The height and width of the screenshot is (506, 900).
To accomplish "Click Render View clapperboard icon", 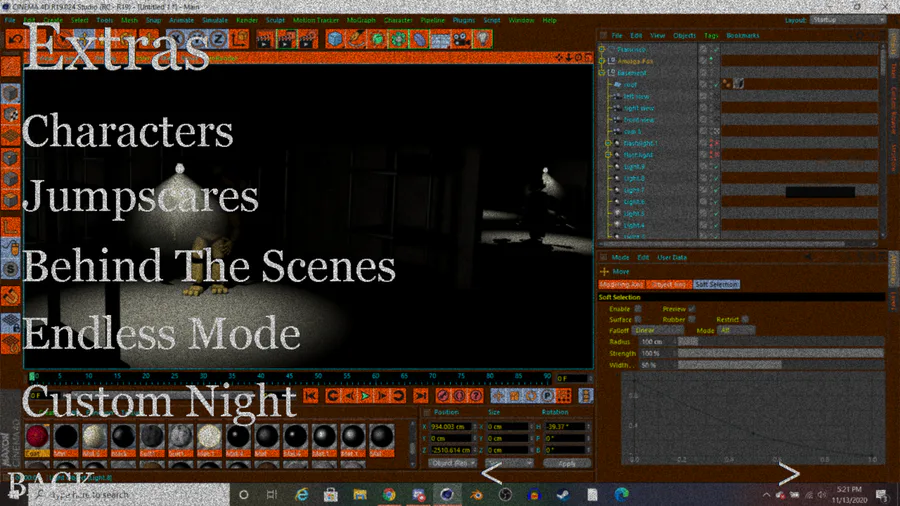I will point(265,39).
